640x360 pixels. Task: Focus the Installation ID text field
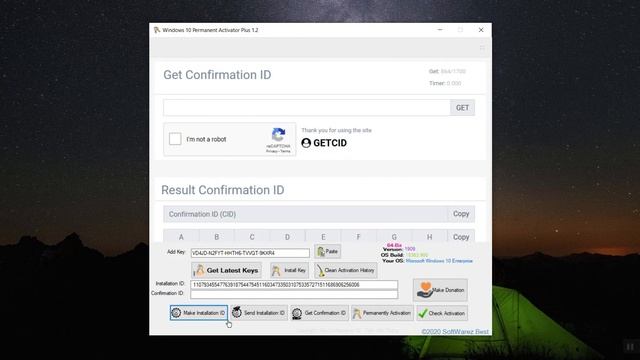[x=294, y=285]
